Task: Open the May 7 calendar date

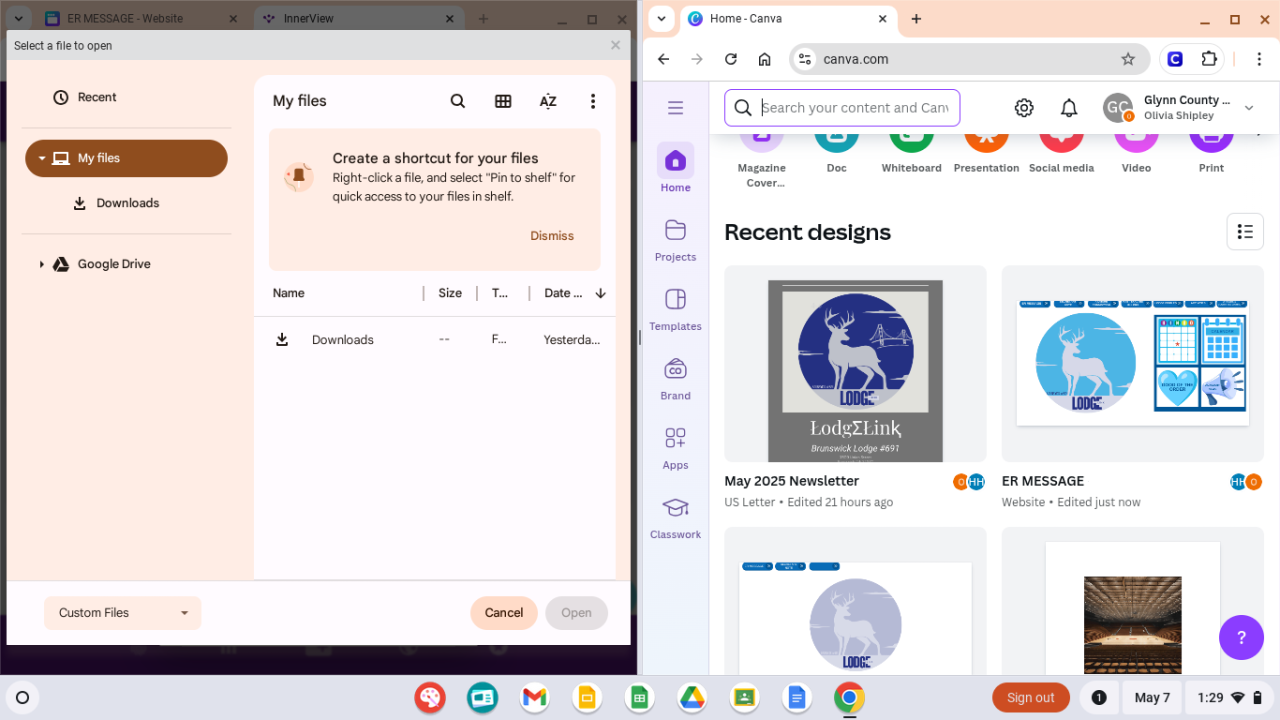Action: click(x=1152, y=698)
